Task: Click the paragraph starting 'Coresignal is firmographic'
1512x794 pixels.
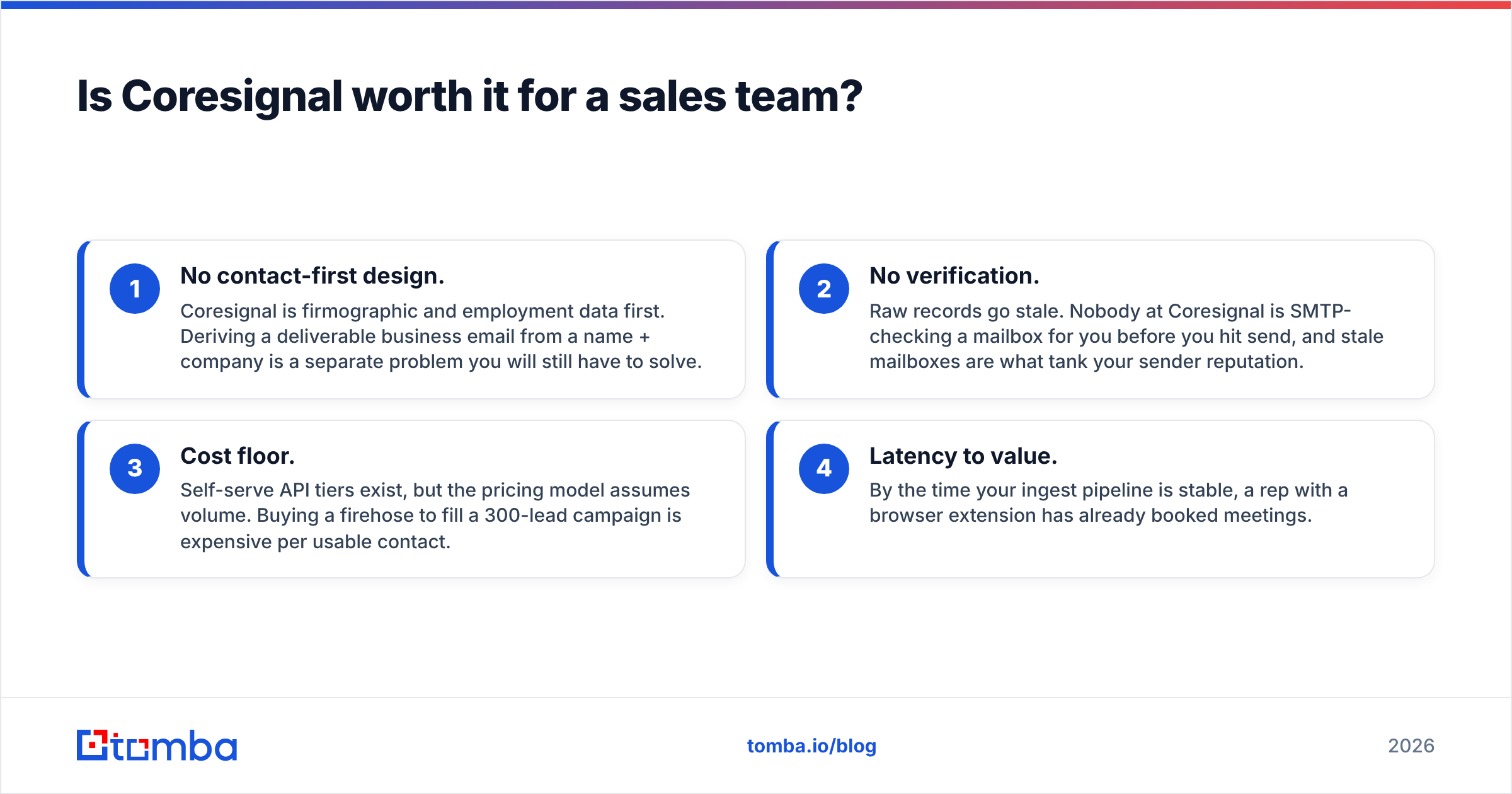Action: [x=441, y=337]
